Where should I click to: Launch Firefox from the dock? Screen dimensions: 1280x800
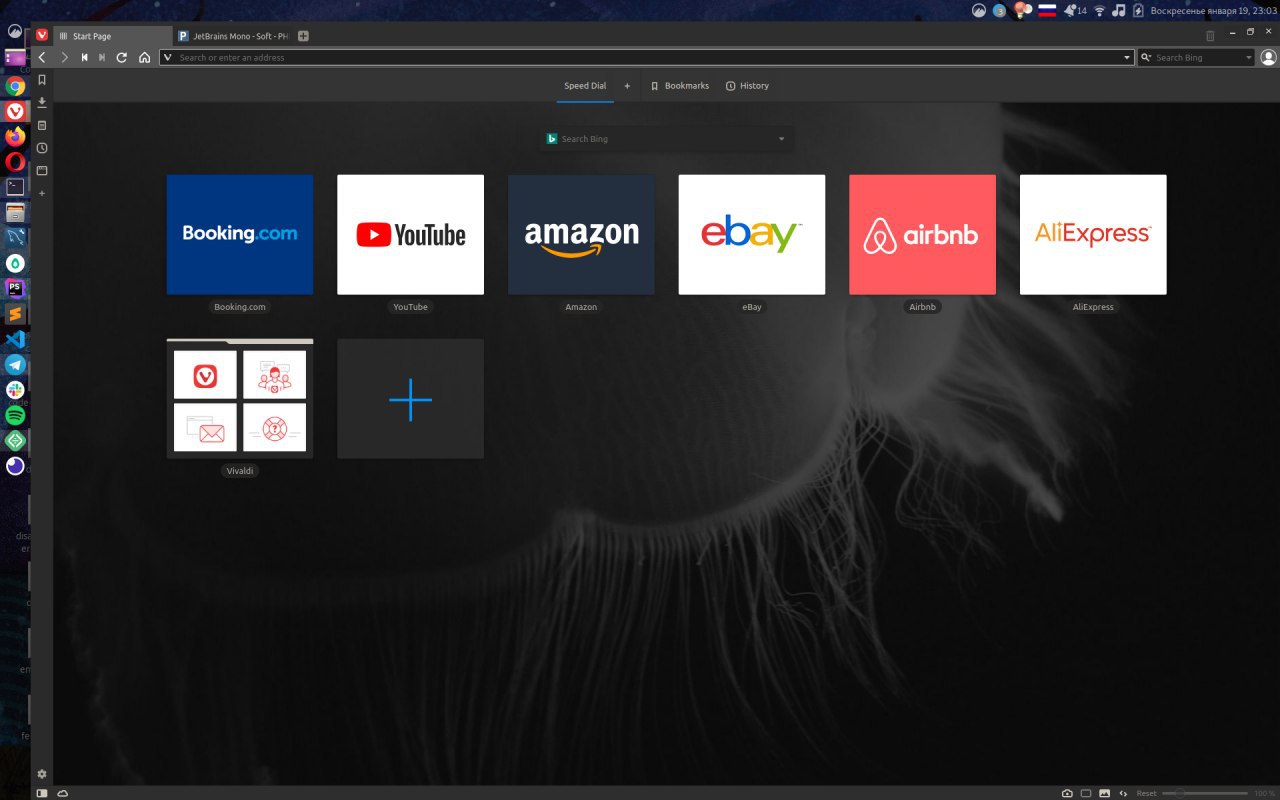[15, 136]
